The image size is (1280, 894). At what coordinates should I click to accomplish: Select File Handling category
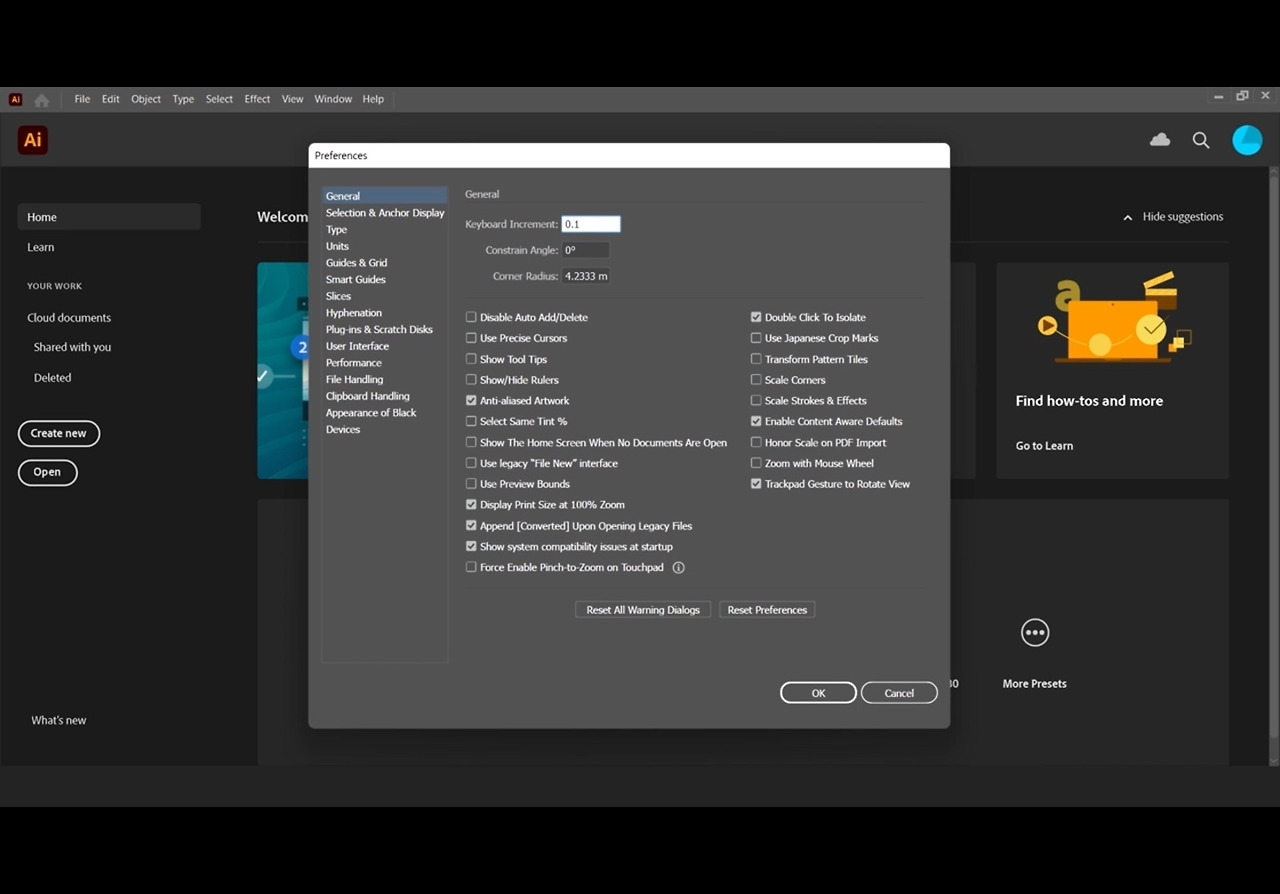pyautogui.click(x=355, y=380)
